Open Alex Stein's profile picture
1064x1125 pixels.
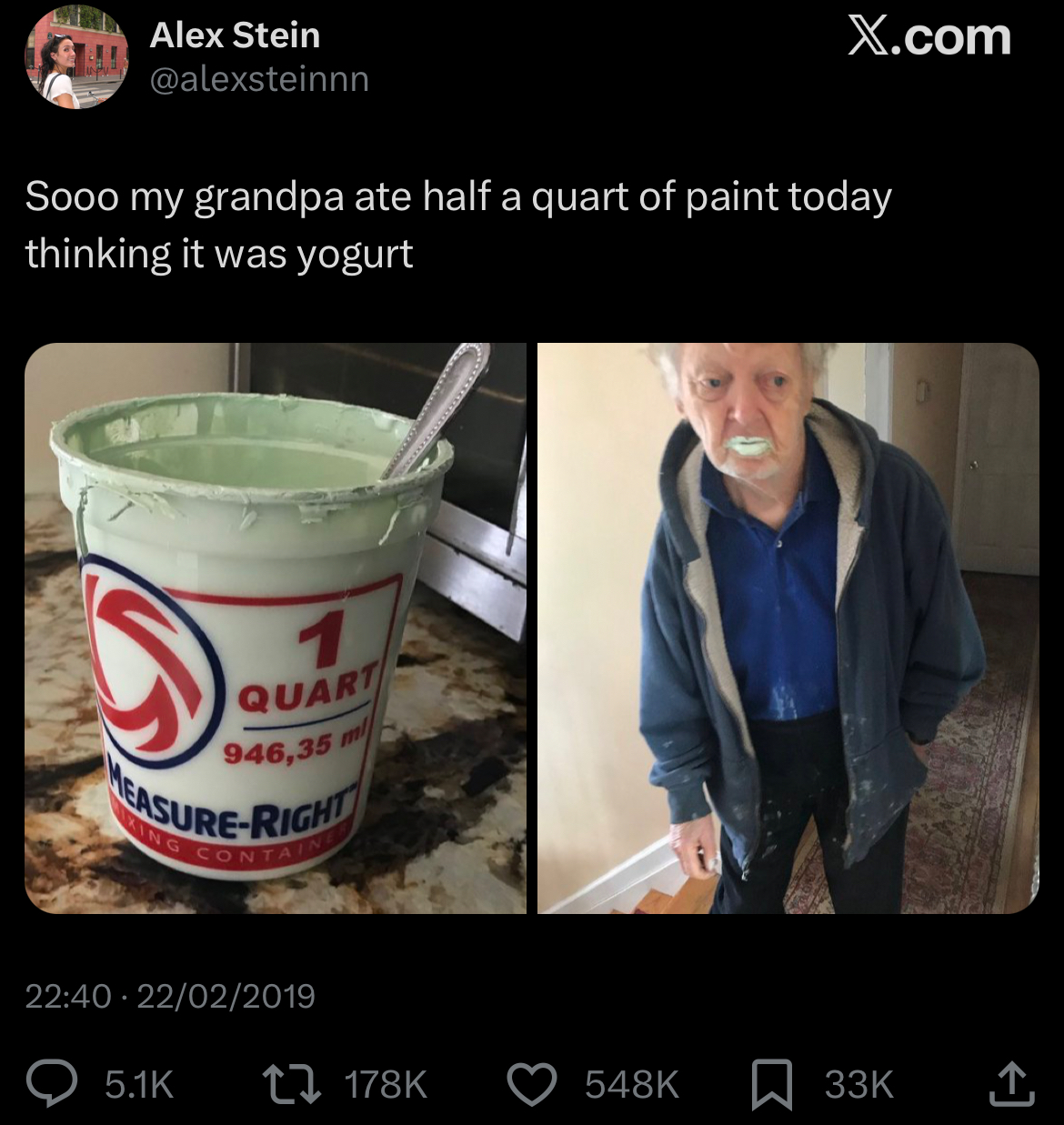click(x=75, y=56)
